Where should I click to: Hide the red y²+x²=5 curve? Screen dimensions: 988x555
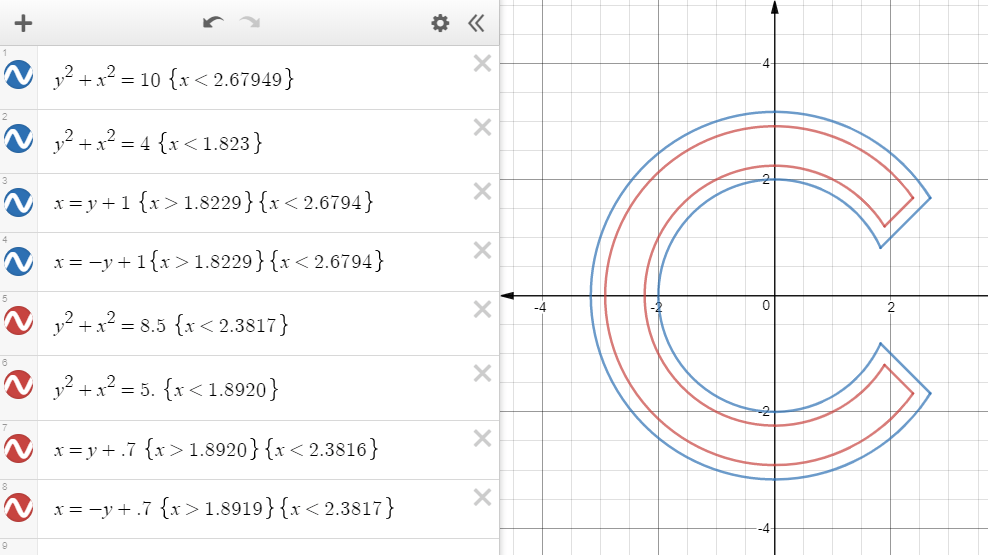18,385
